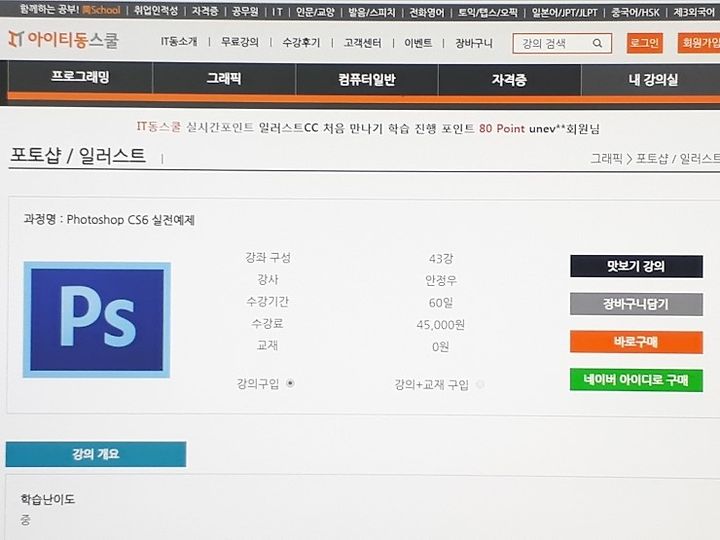The image size is (720, 540).
Task: Click the 45,000원 price value
Action: tap(441, 325)
